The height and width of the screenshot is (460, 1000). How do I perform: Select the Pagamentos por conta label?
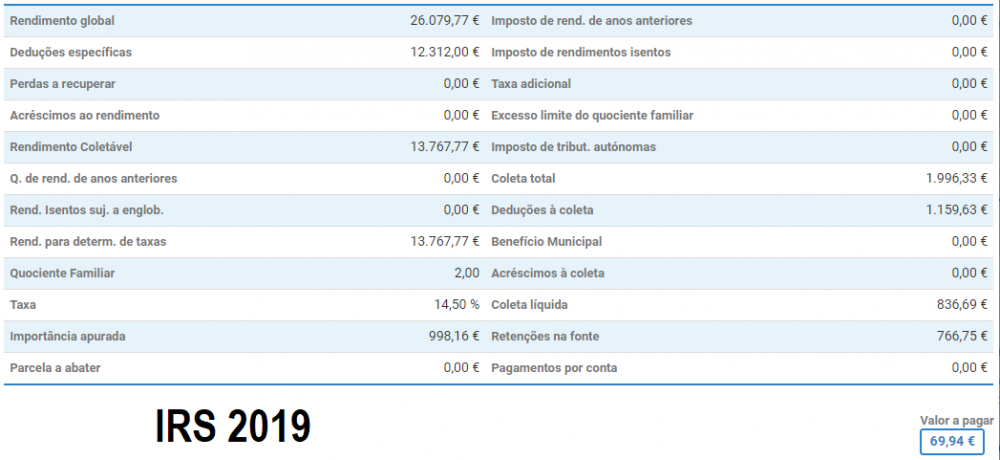coord(554,368)
